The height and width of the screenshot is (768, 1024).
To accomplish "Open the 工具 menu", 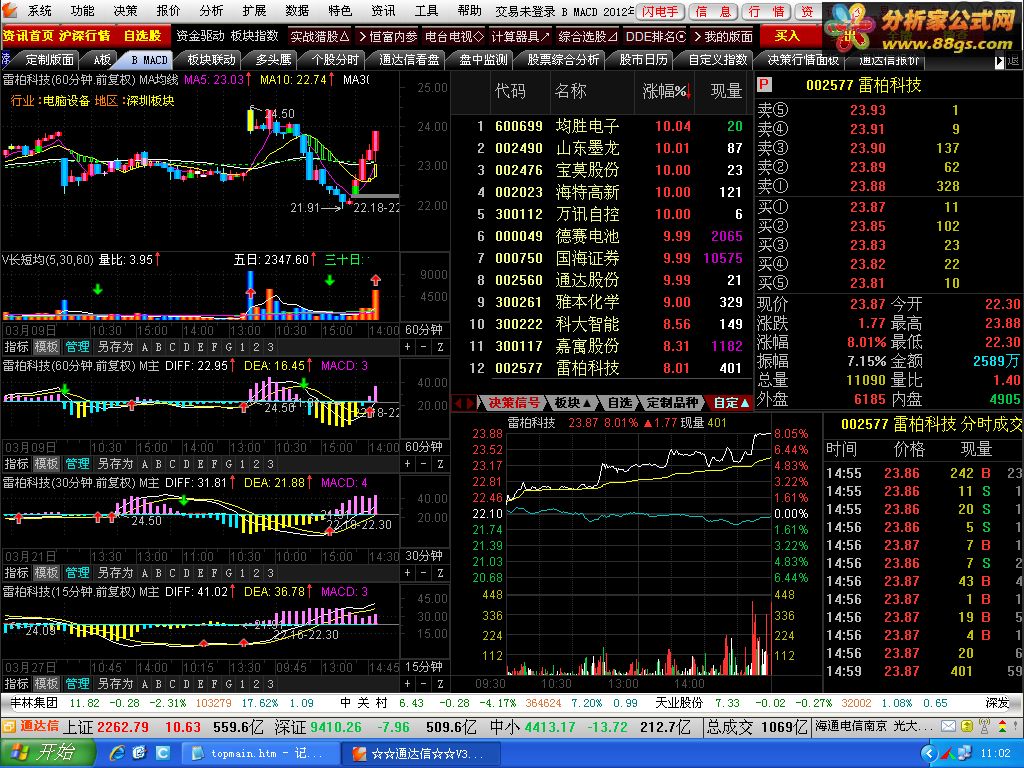I will tap(426, 10).
